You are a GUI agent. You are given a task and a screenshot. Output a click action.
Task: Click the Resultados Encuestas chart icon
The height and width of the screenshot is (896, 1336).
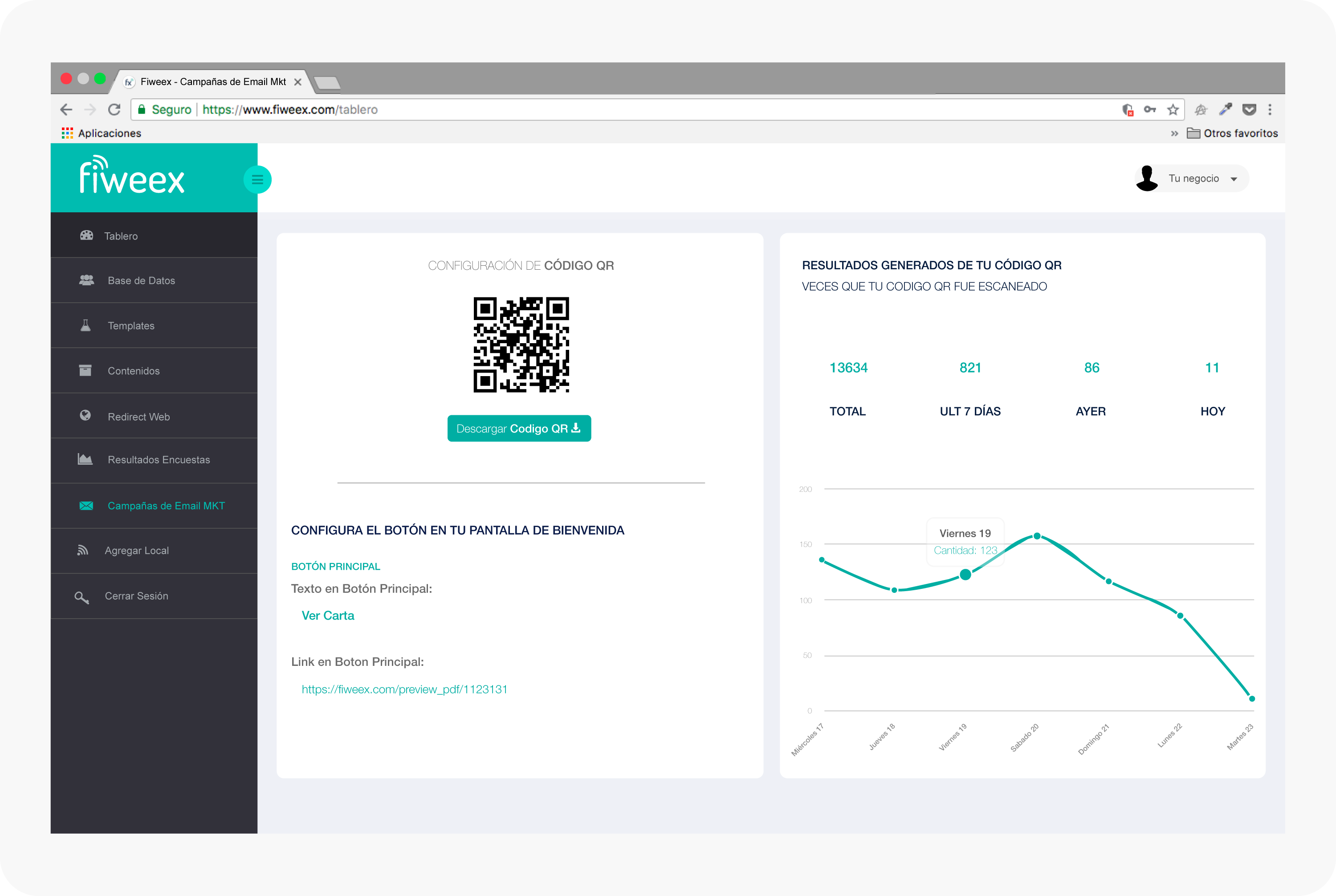pyautogui.click(x=85, y=459)
